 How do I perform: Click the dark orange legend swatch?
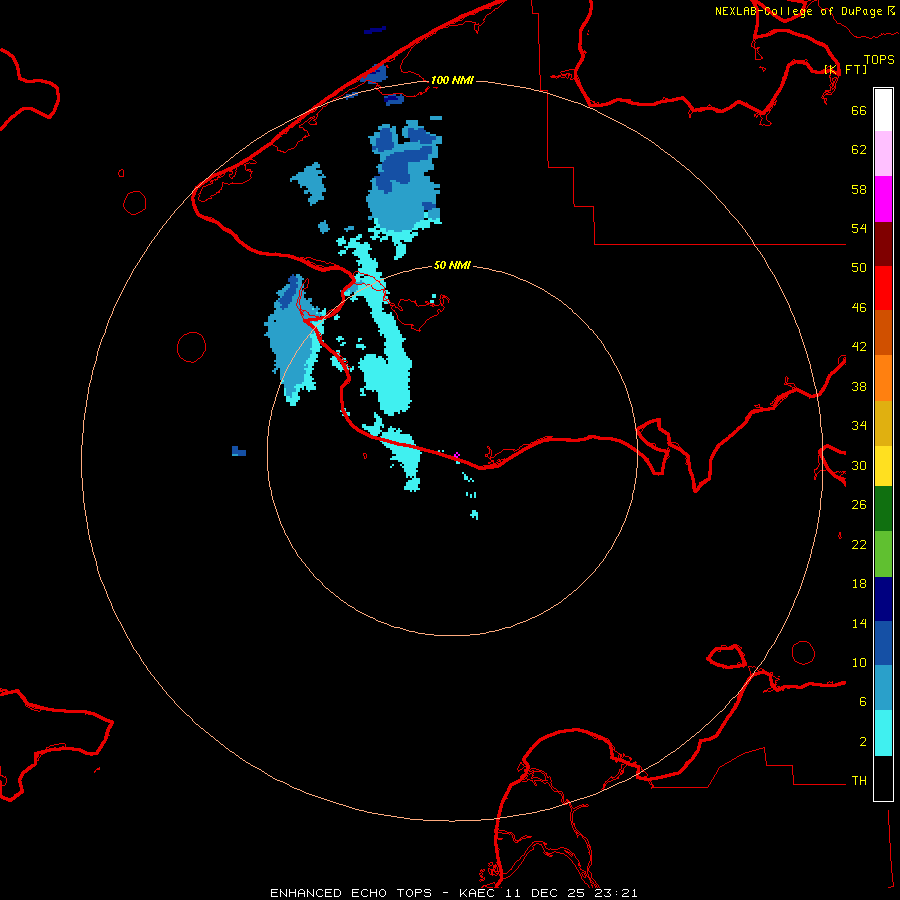(883, 333)
